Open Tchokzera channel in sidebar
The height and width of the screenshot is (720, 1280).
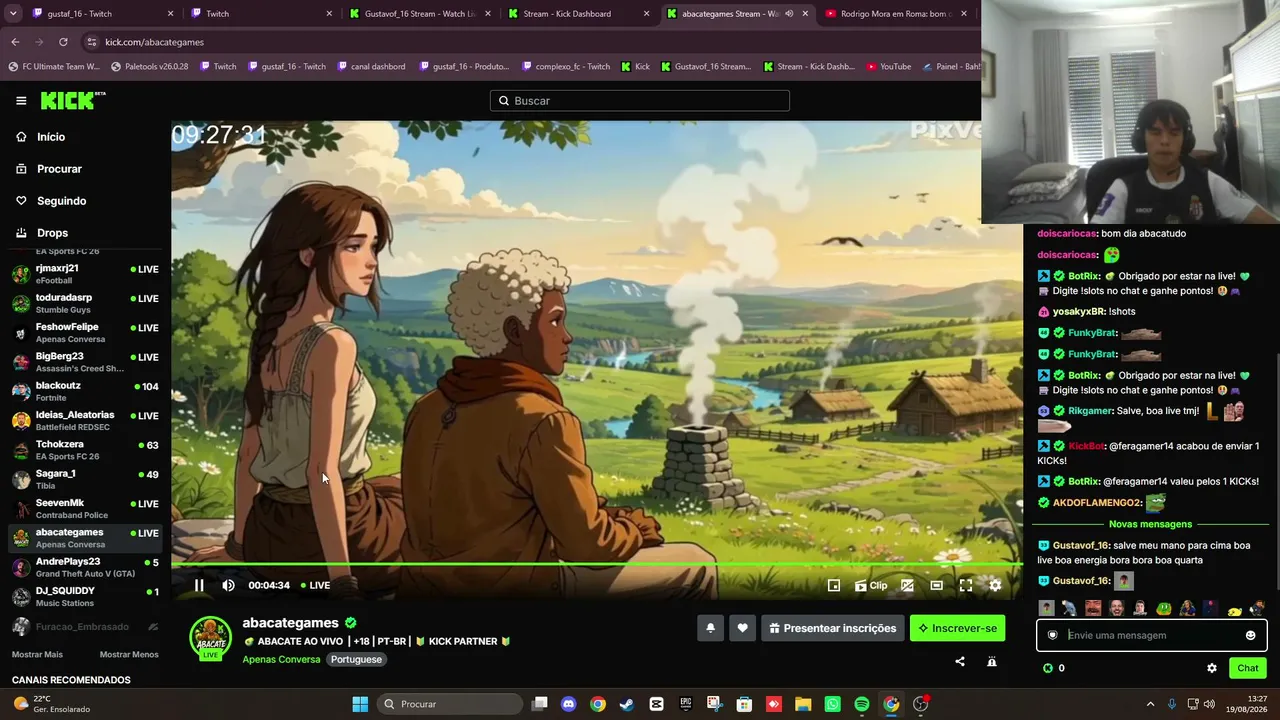[x=85, y=450]
